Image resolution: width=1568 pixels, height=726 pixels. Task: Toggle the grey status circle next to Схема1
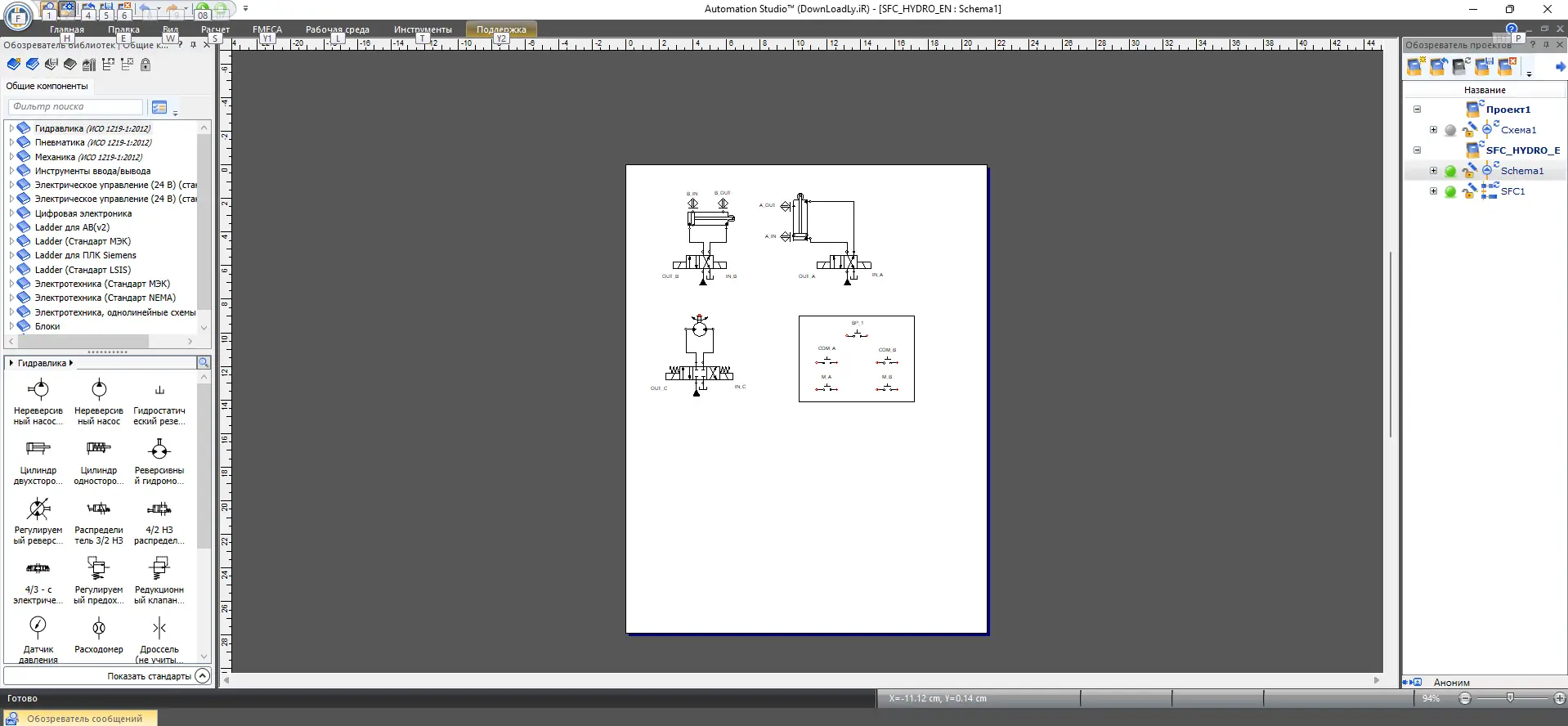tap(1450, 130)
